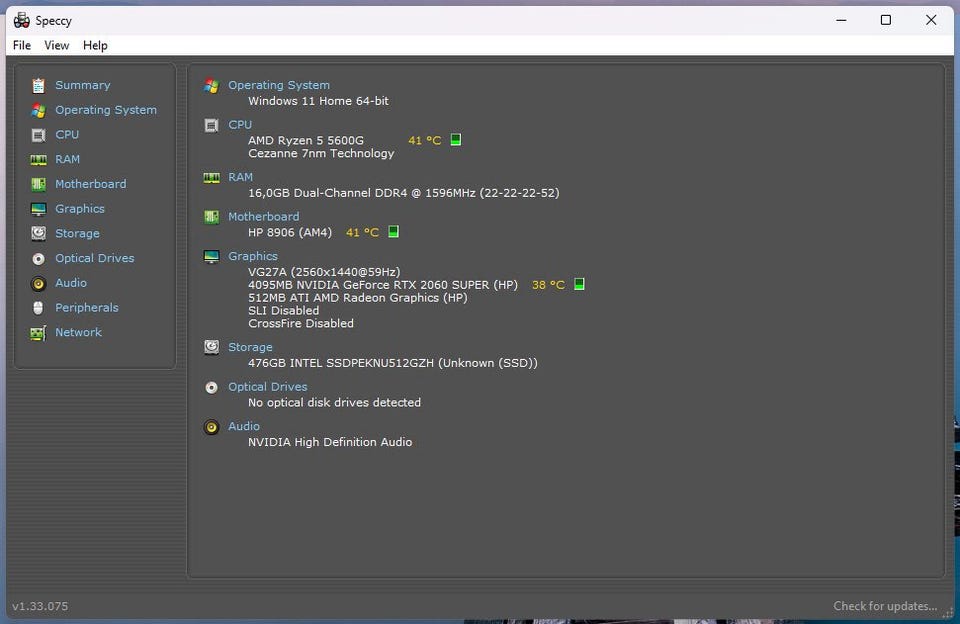Select Operating System in the sidebar
The width and height of the screenshot is (960, 624).
[x=106, y=110]
